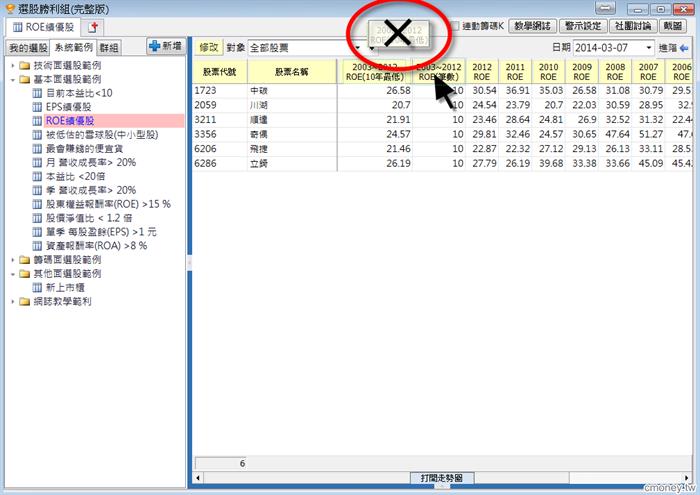This screenshot has width=700, height=495.
Task: Click the 截圖 screenshot button
Action: pos(672,26)
